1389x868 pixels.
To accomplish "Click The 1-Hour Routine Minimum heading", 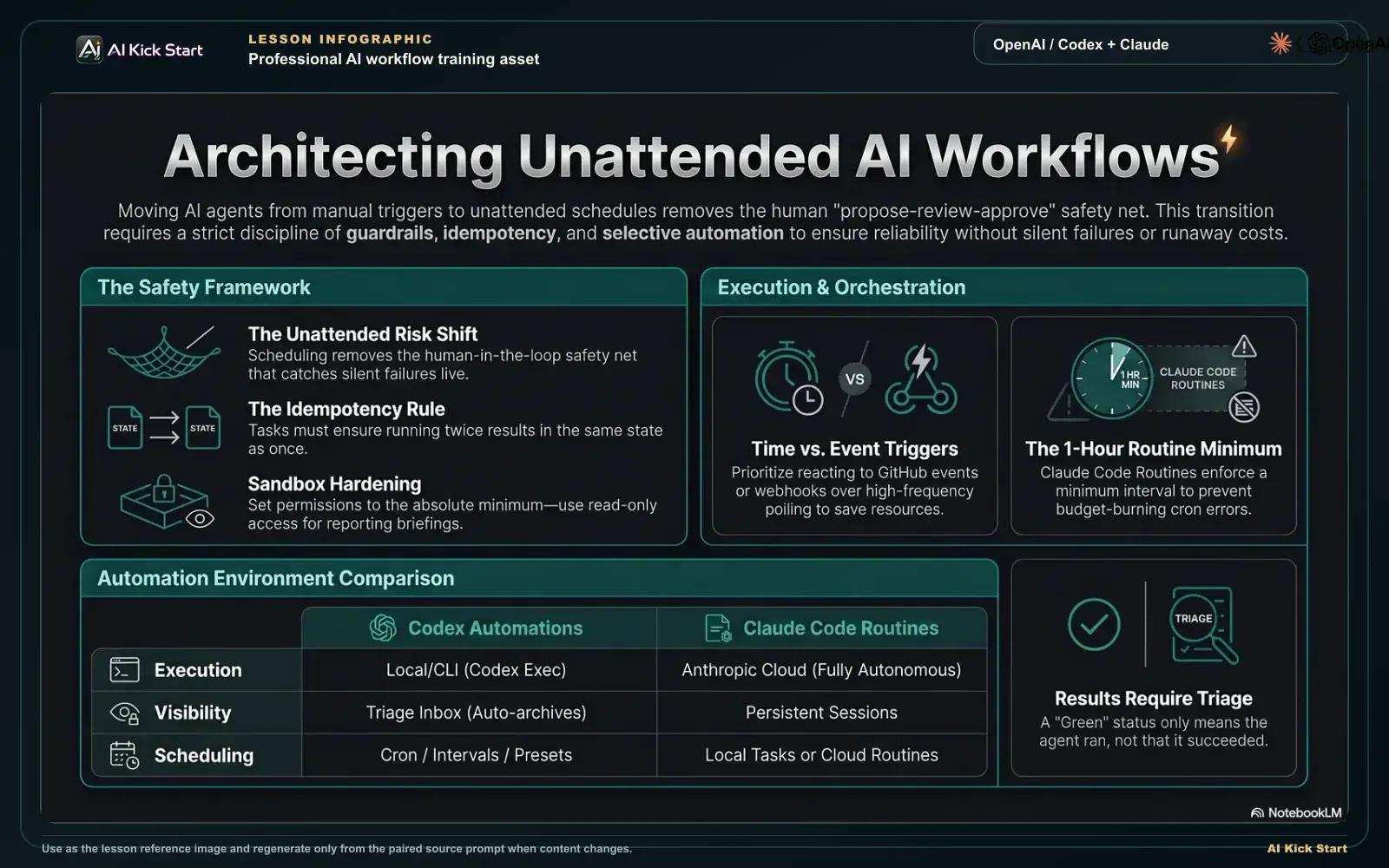I will 1154,449.
